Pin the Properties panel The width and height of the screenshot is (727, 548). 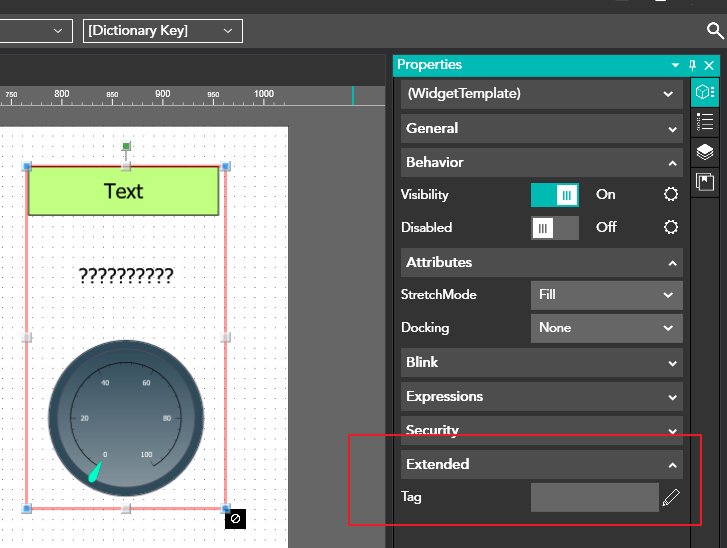click(x=693, y=66)
